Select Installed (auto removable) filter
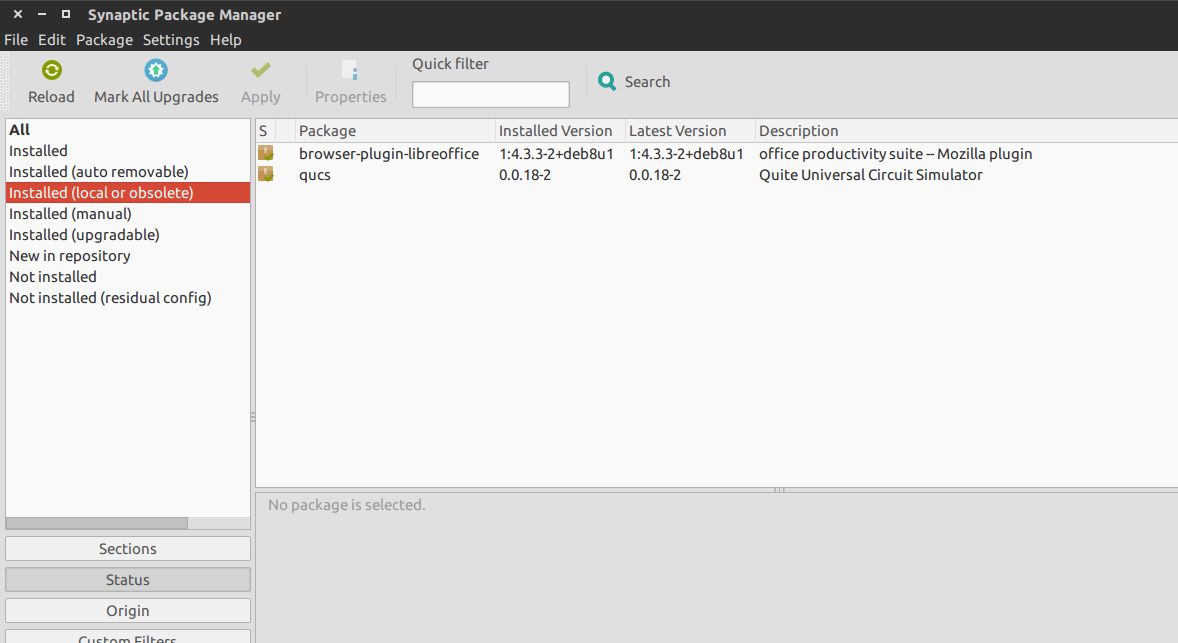The width and height of the screenshot is (1178, 643). (x=128, y=172)
